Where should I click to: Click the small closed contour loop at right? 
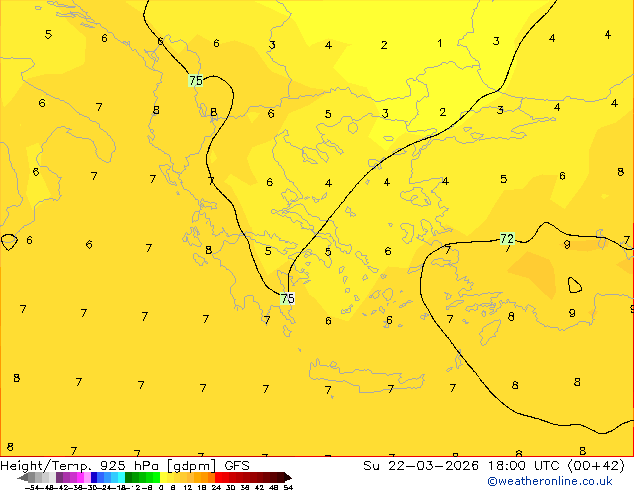[575, 285]
